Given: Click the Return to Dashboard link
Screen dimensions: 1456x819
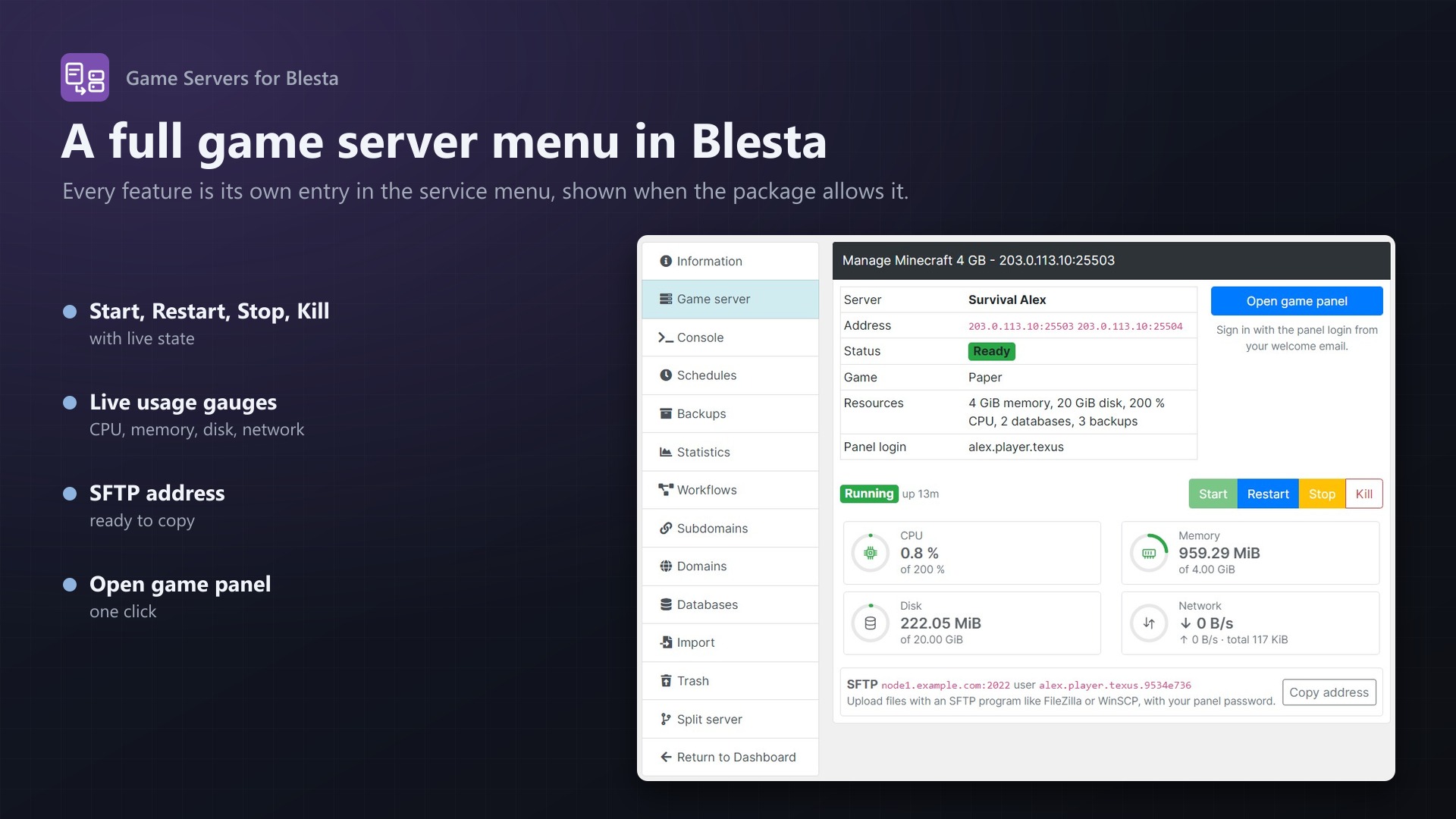Looking at the screenshot, I should 730,757.
